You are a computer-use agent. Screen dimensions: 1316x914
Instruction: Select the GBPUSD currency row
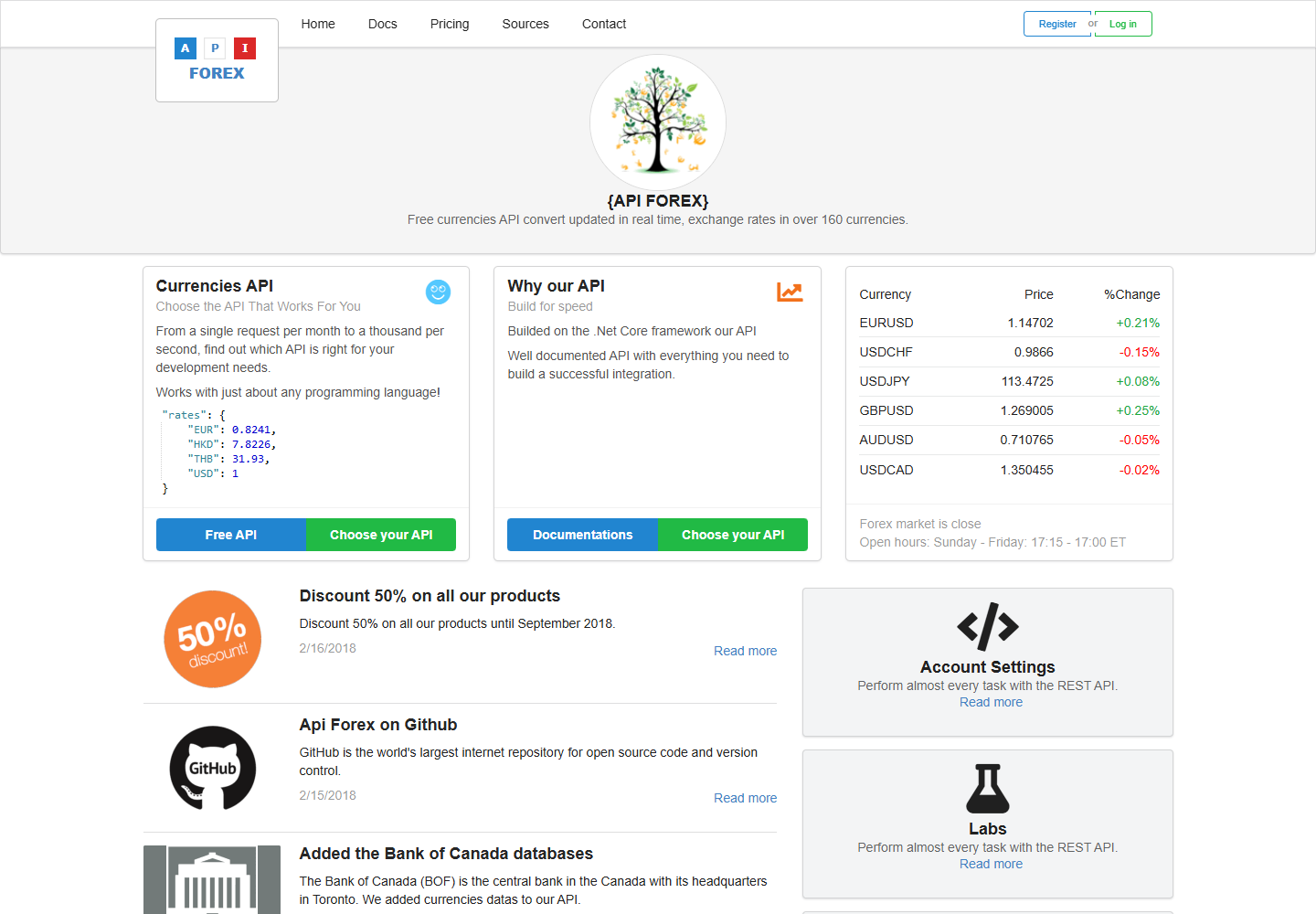coord(1010,410)
